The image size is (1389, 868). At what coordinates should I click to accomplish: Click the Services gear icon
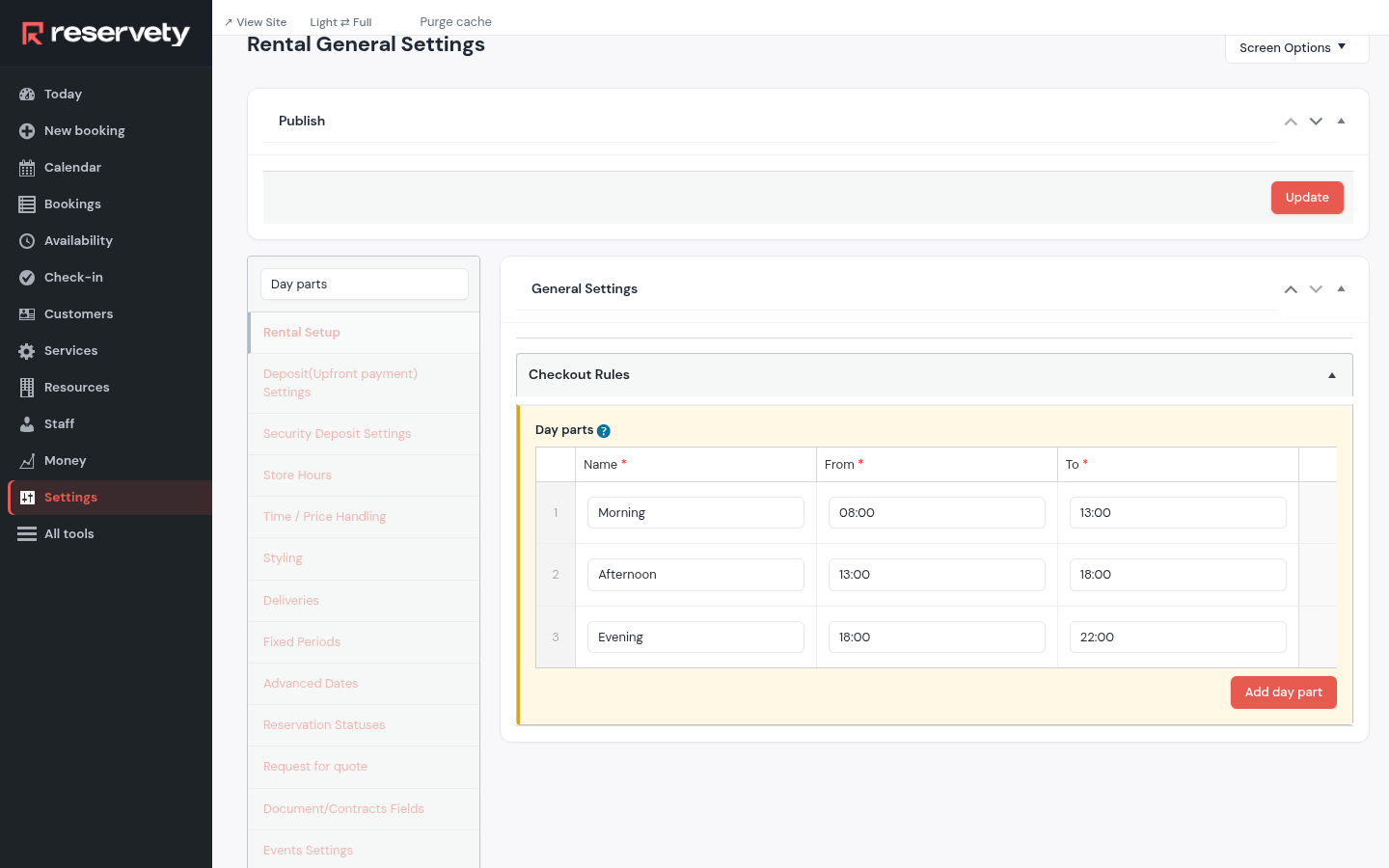[27, 351]
